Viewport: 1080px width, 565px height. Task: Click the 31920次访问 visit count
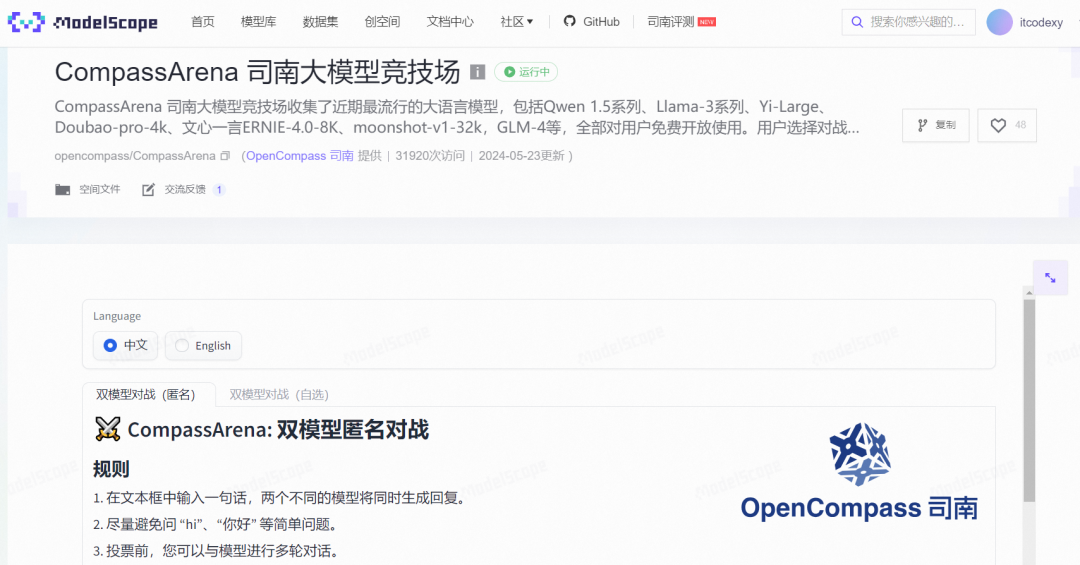point(430,156)
